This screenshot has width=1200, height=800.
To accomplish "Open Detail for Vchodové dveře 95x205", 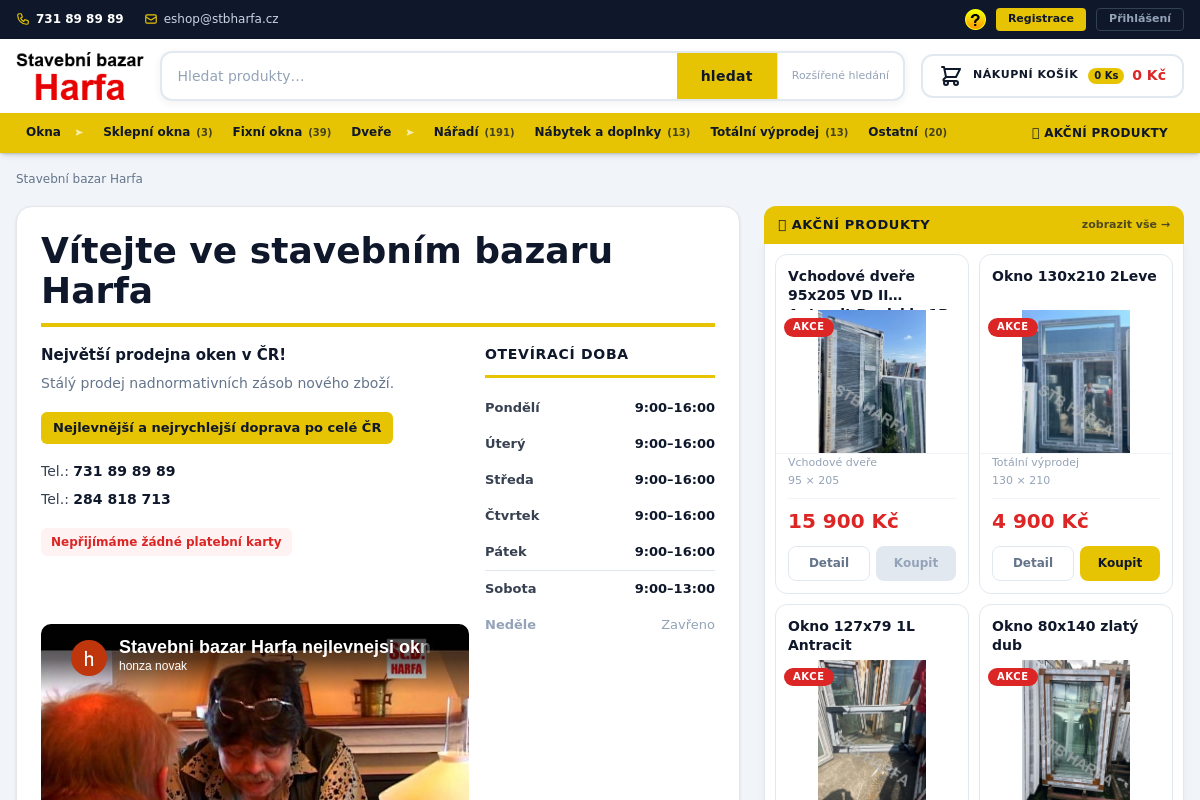I will (x=829, y=563).
